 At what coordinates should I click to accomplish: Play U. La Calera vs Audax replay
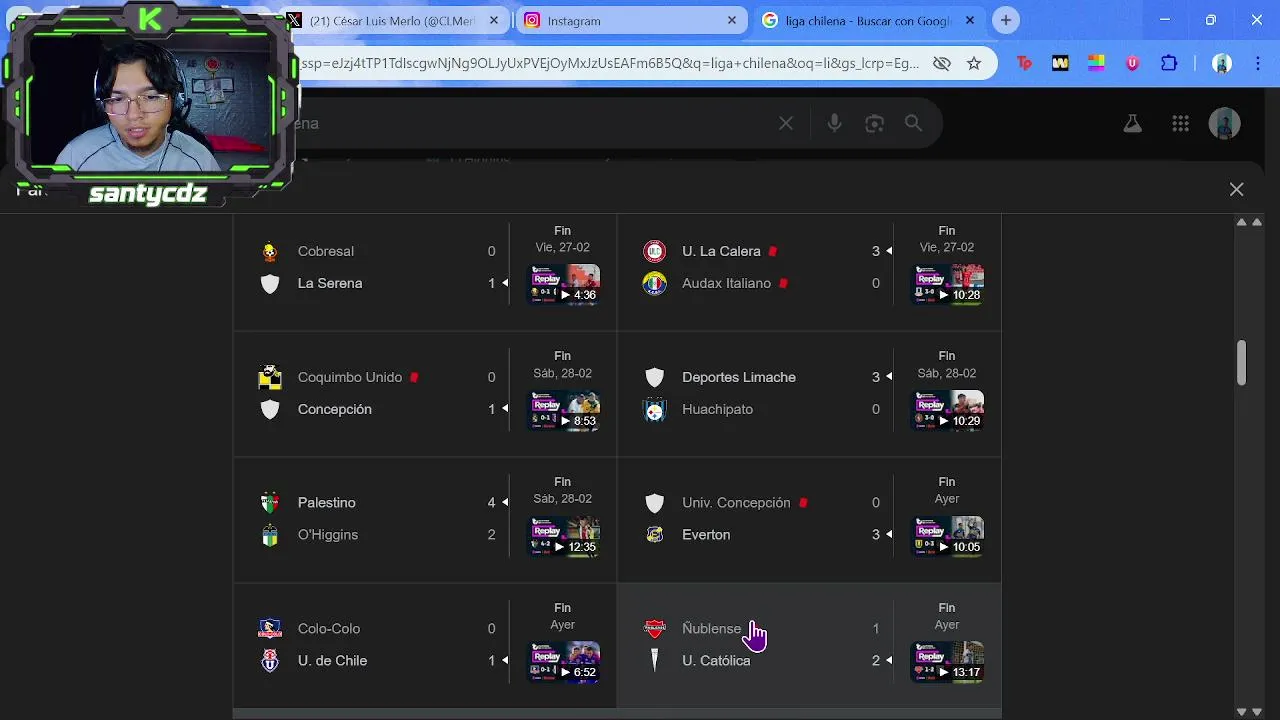(948, 284)
